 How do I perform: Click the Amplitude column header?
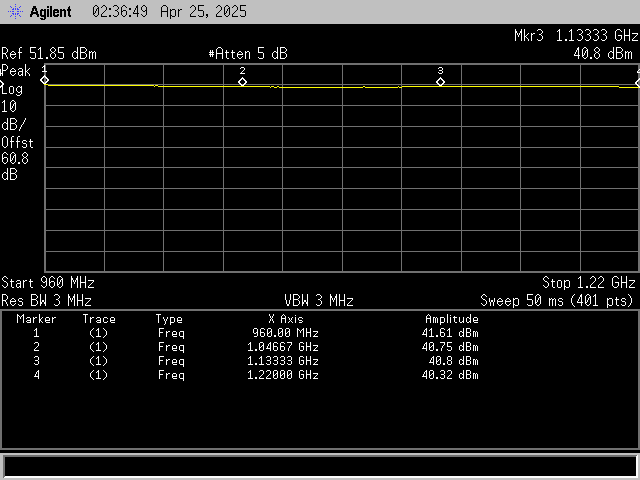[x=451, y=319]
